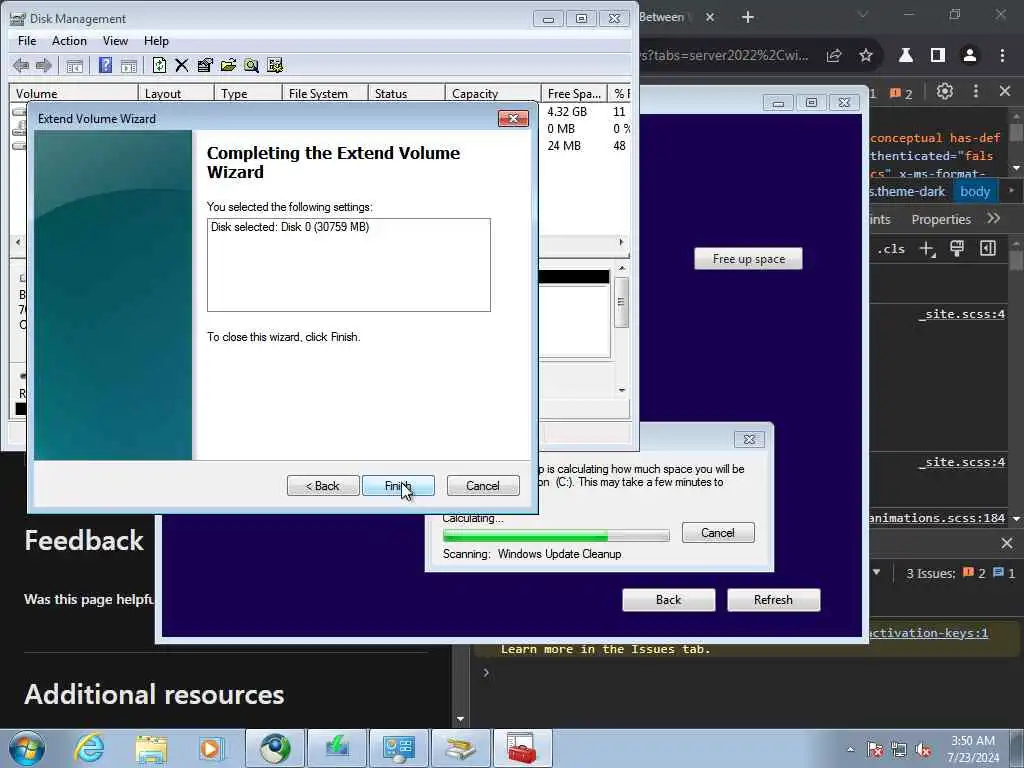Image resolution: width=1024 pixels, height=768 pixels.
Task: Click the Refresh button in the blue window
Action: click(773, 600)
